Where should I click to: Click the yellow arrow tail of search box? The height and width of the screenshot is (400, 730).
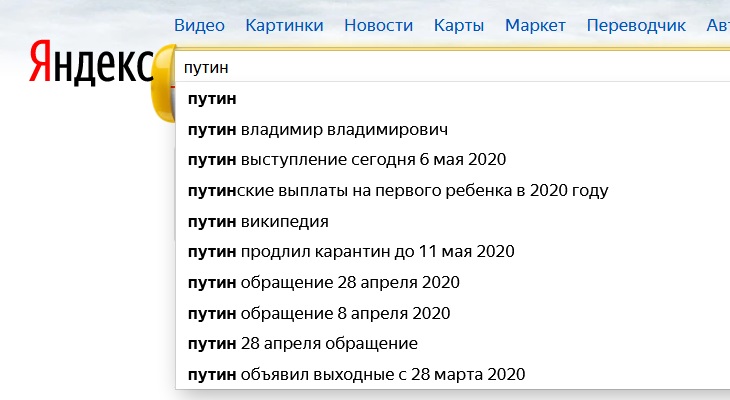point(162,84)
